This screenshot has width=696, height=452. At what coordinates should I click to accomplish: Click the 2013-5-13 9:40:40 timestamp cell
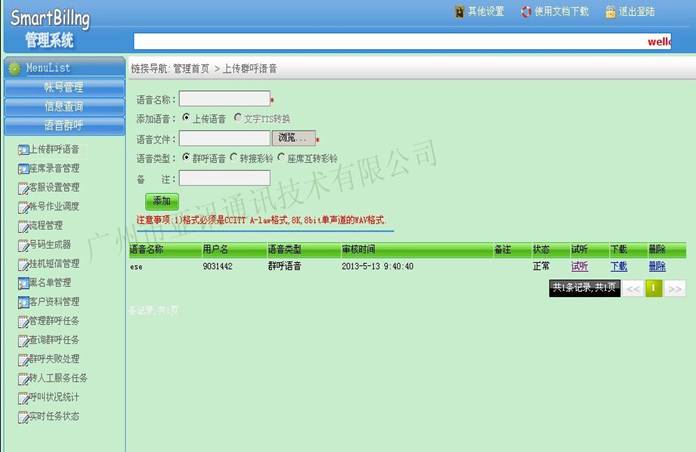pos(377,266)
